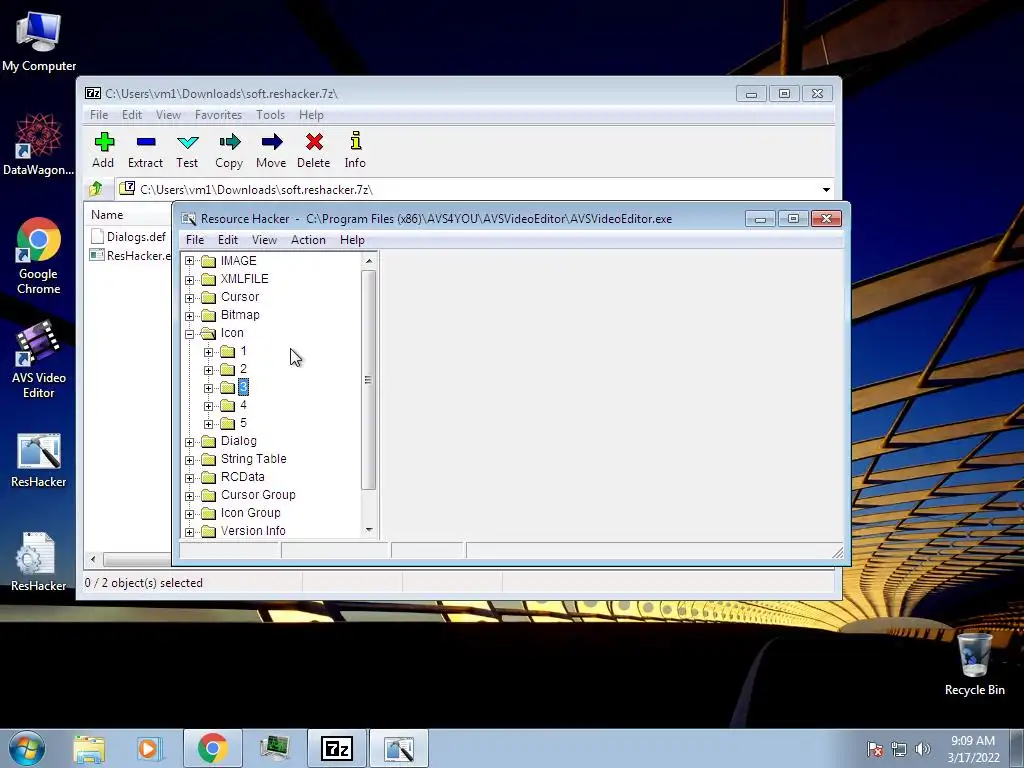Image resolution: width=1024 pixels, height=768 pixels.
Task: Select Icon subfolder 4 in tree
Action: pos(244,405)
